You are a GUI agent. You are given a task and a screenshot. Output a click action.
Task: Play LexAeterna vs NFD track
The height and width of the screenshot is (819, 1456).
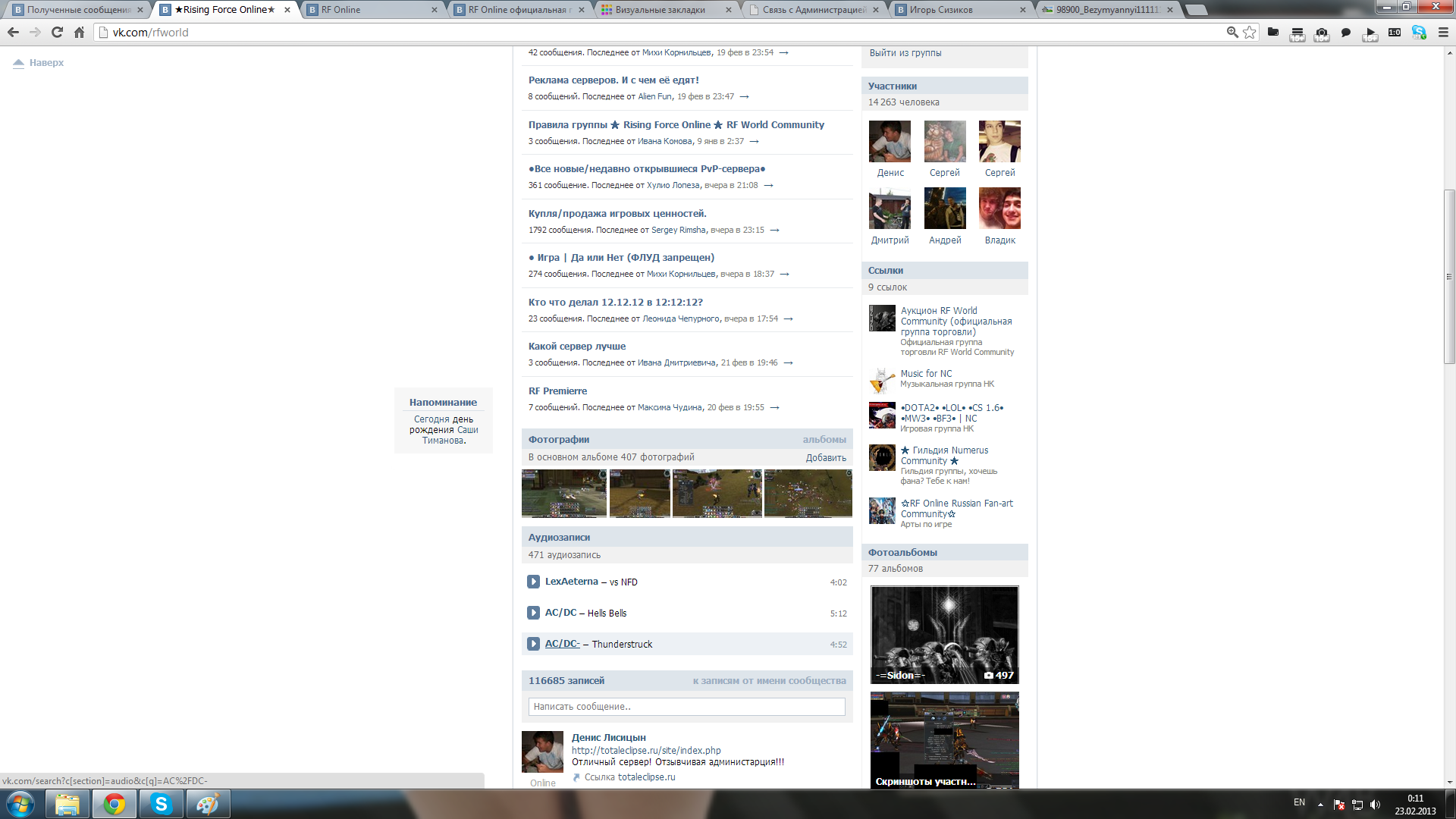tap(533, 582)
